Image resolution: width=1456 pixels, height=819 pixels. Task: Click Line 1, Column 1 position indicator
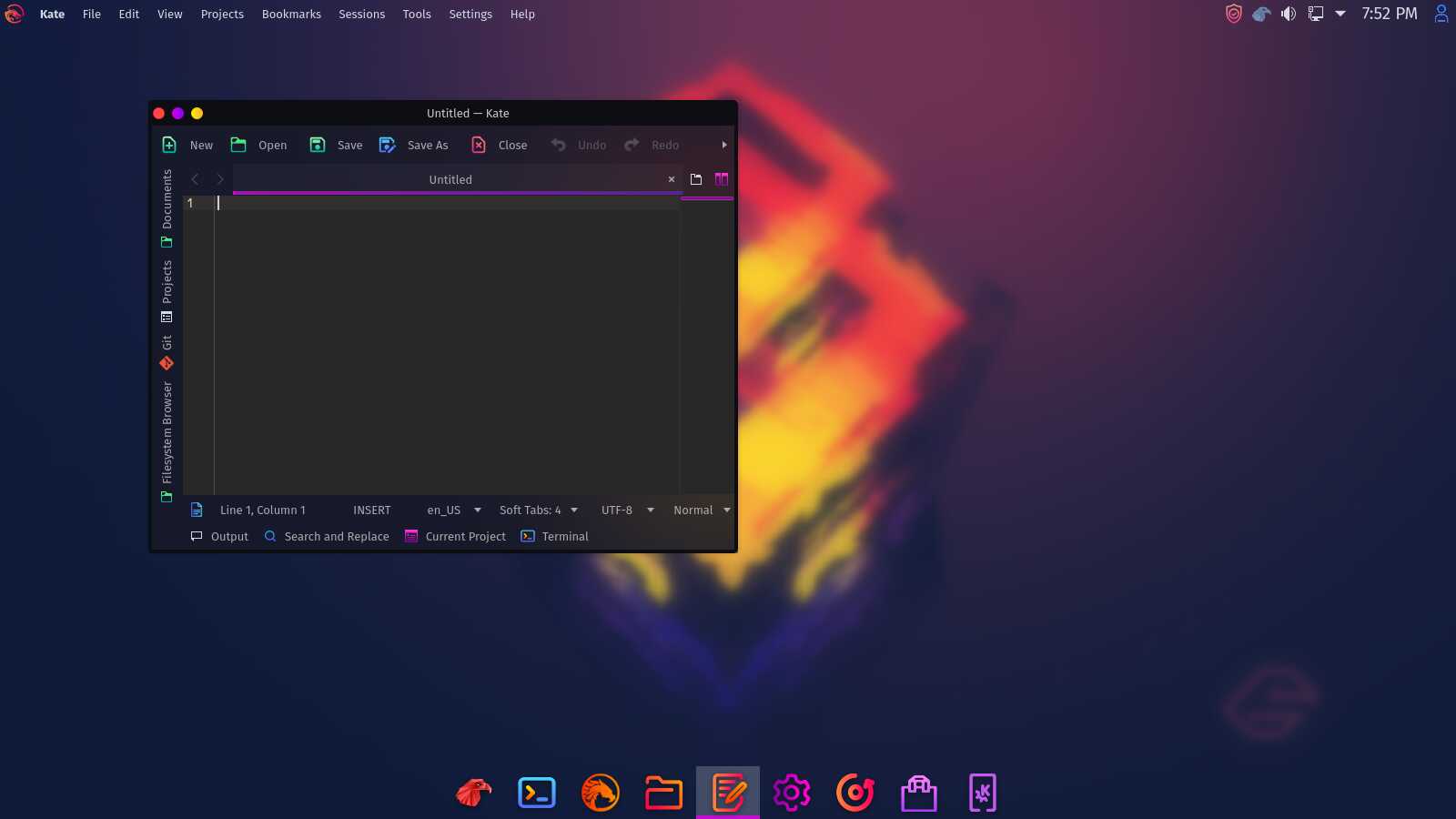(262, 510)
